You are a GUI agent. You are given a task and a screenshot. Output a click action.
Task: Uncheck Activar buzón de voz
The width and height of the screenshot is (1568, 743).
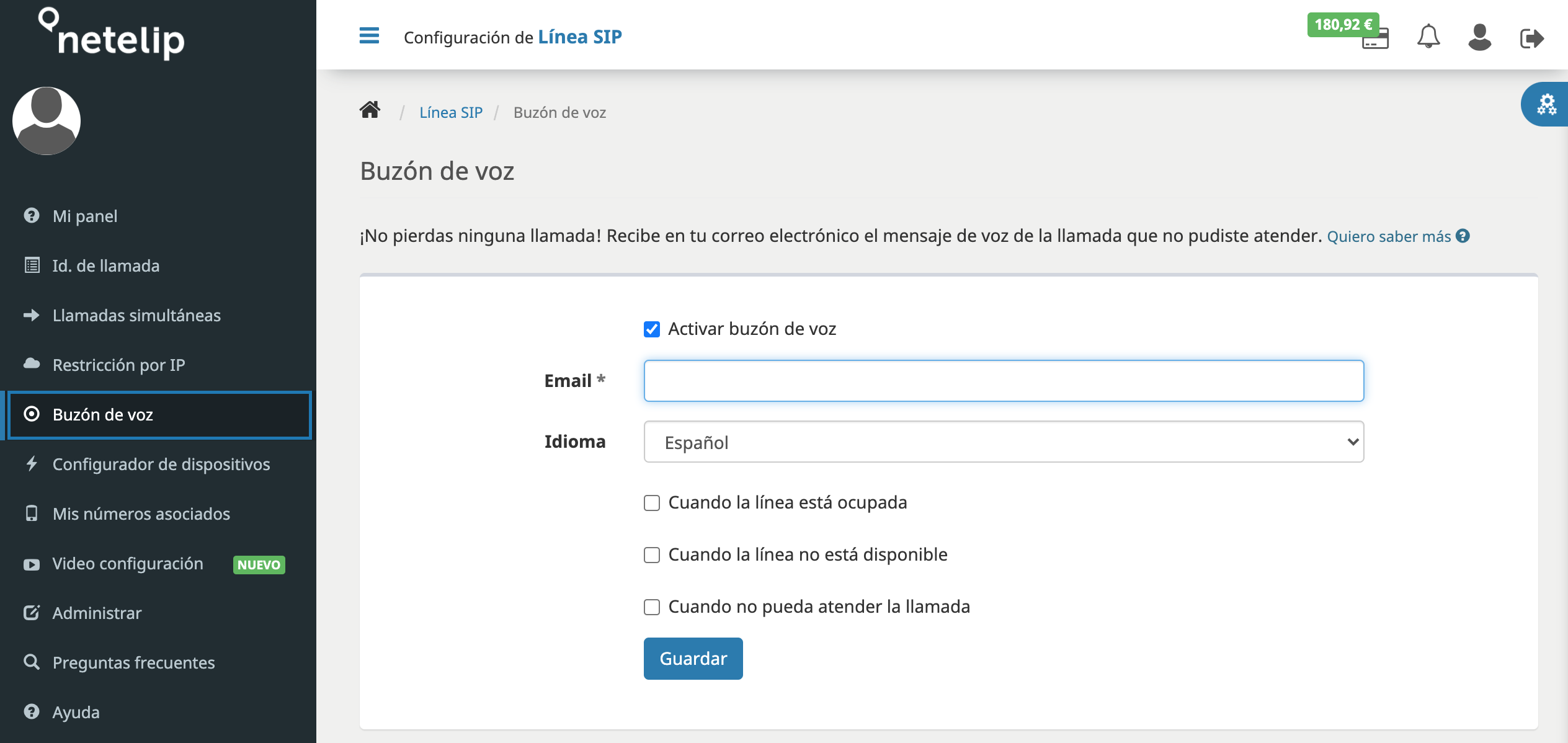pos(651,329)
